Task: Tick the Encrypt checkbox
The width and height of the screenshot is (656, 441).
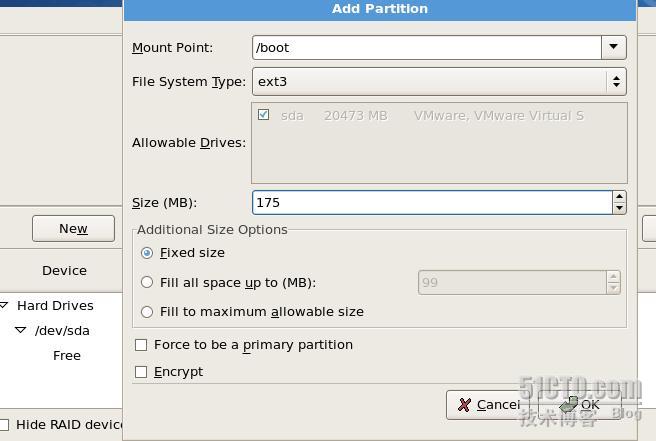Action: (141, 372)
